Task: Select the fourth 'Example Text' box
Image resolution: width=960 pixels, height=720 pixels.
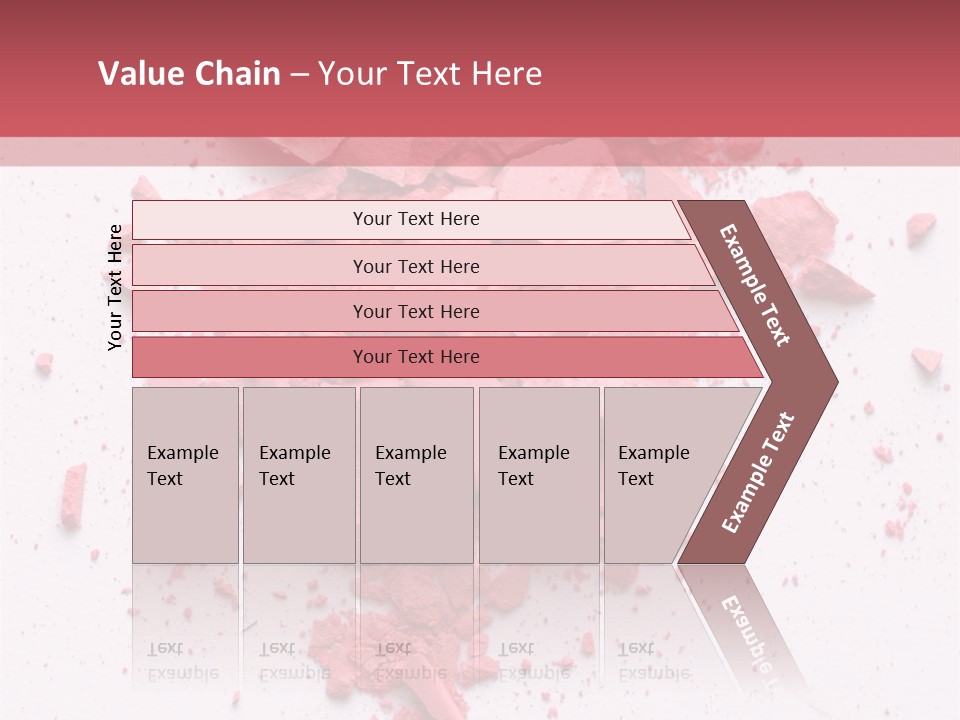Action: click(x=538, y=475)
